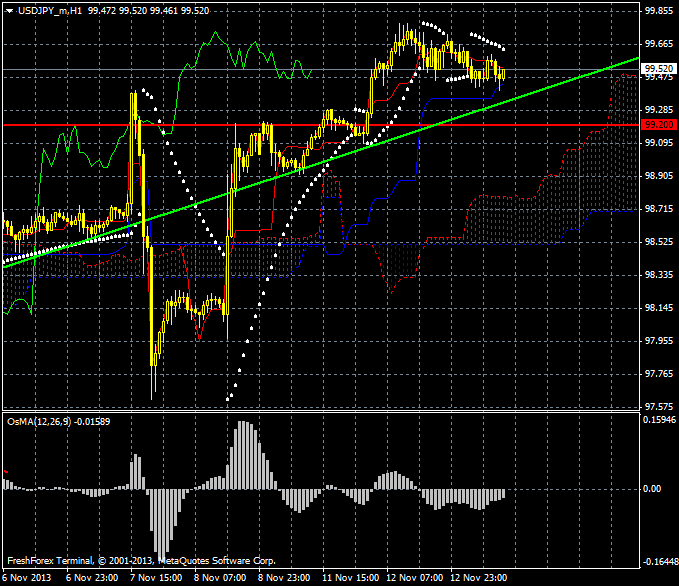679x586 pixels.
Task: Click the USDJPY_m,H1 chart title
Action: [49, 9]
